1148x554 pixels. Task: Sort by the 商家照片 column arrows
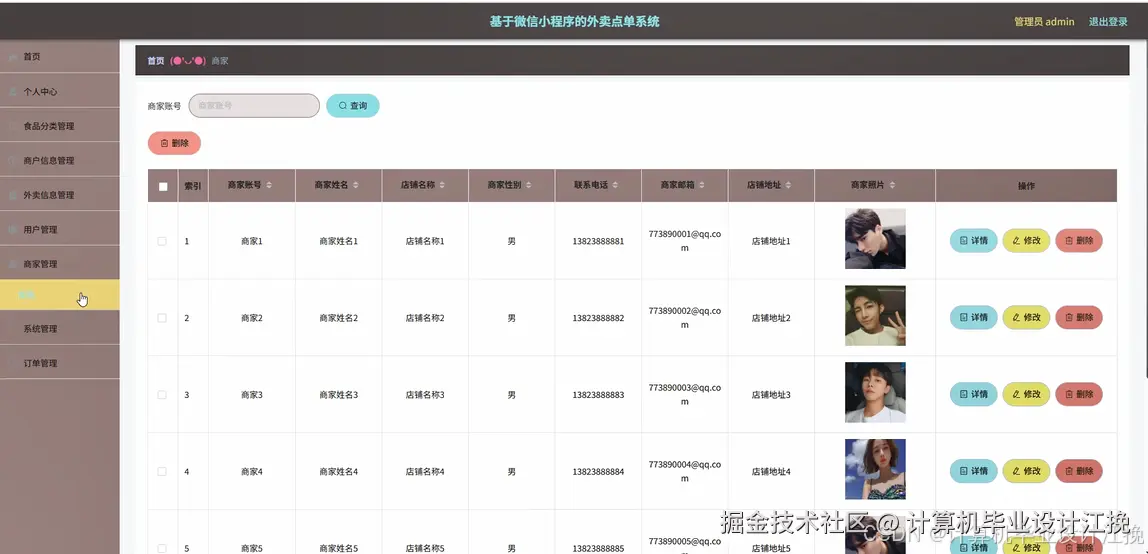[x=892, y=186]
